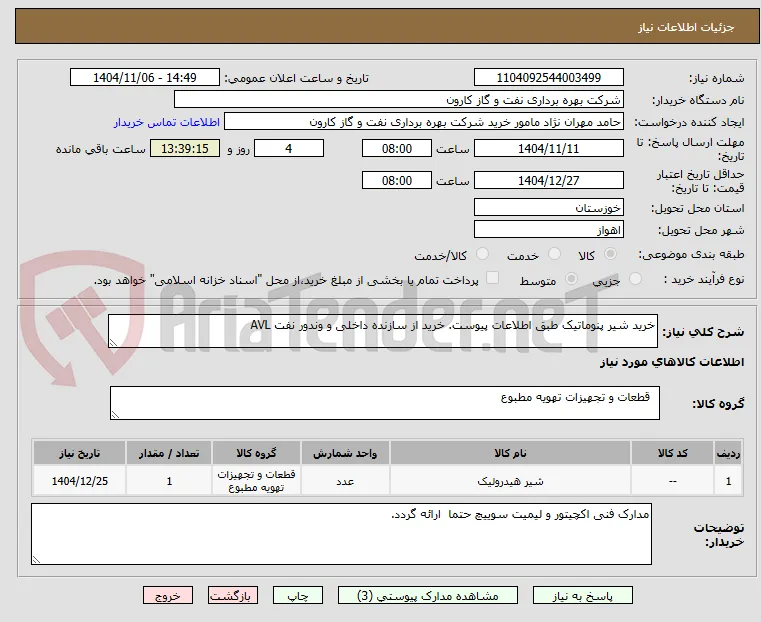Toggle the اسناد خزانه اسلامی payment checkbox
Screen dimensions: 761x622
tap(493, 278)
